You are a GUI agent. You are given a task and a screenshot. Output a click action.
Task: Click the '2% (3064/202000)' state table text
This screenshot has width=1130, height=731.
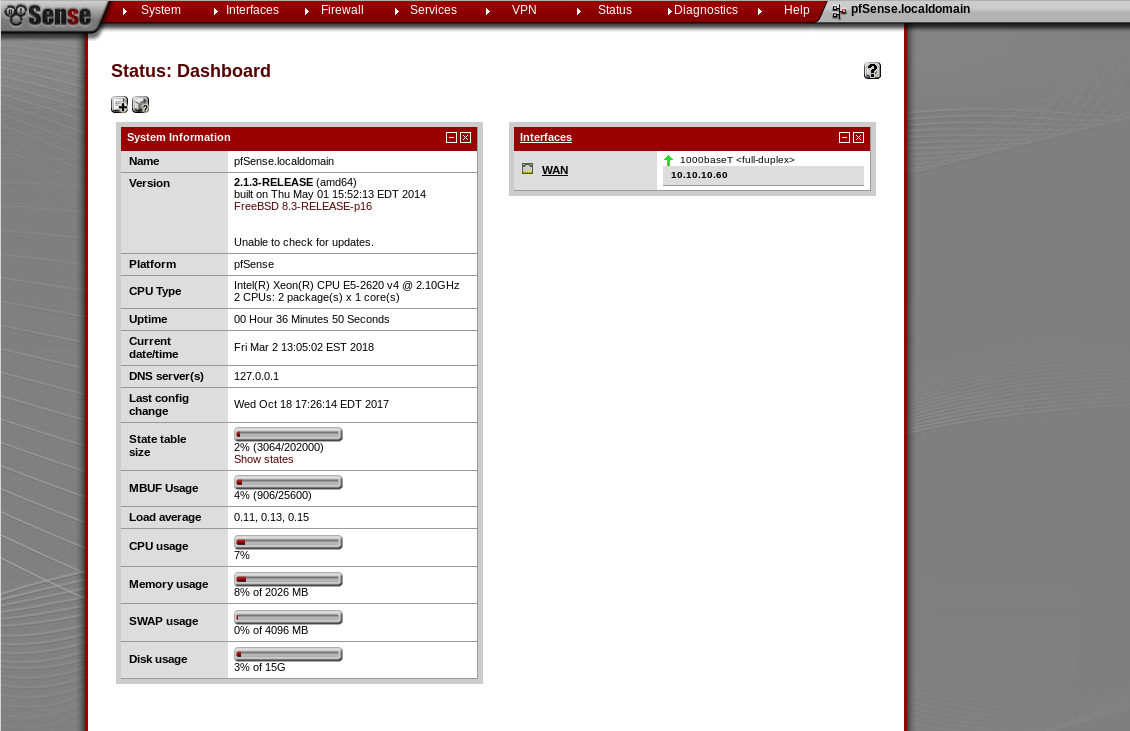pyautogui.click(x=278, y=448)
